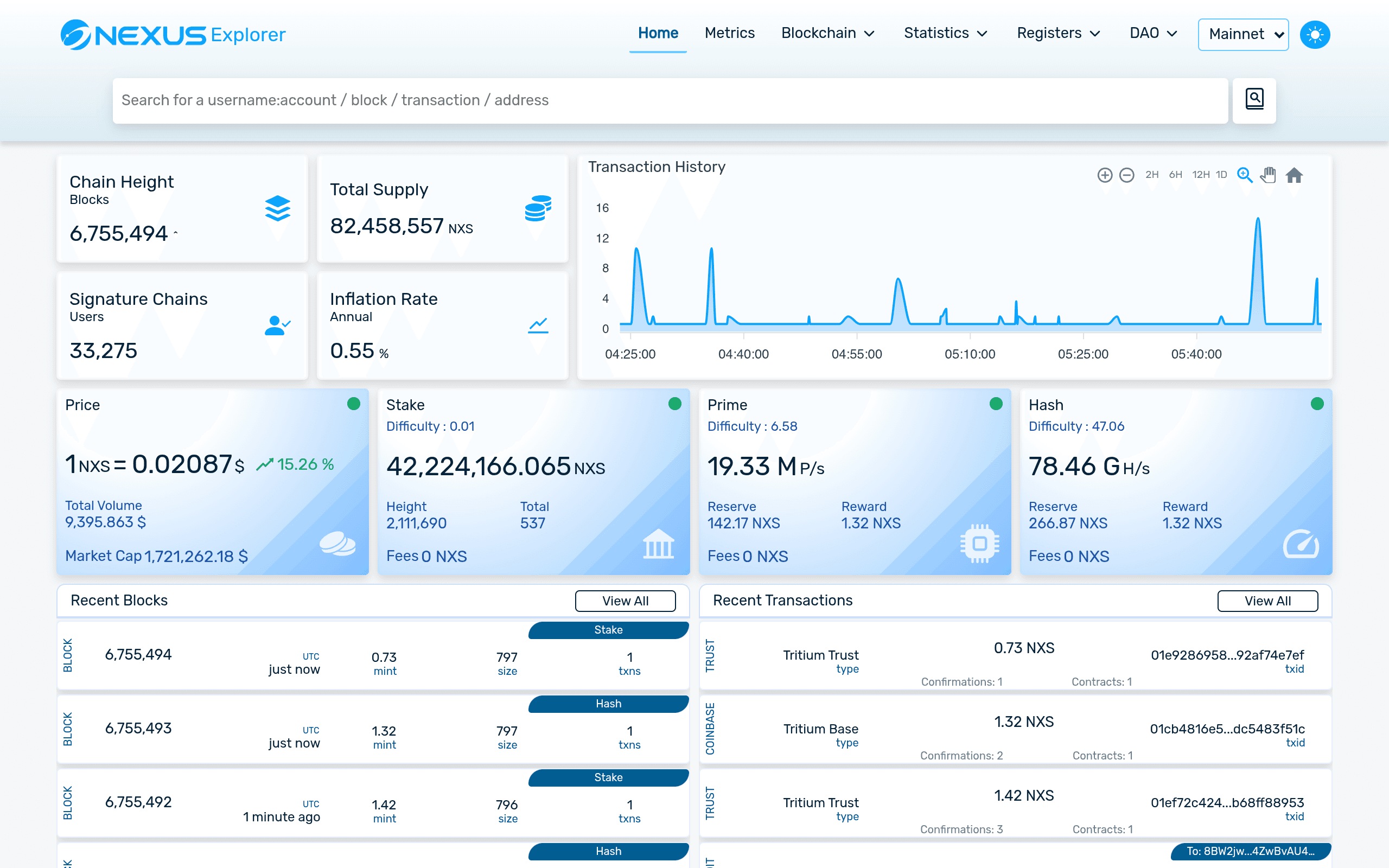Click the price trending up arrow icon

[x=265, y=464]
